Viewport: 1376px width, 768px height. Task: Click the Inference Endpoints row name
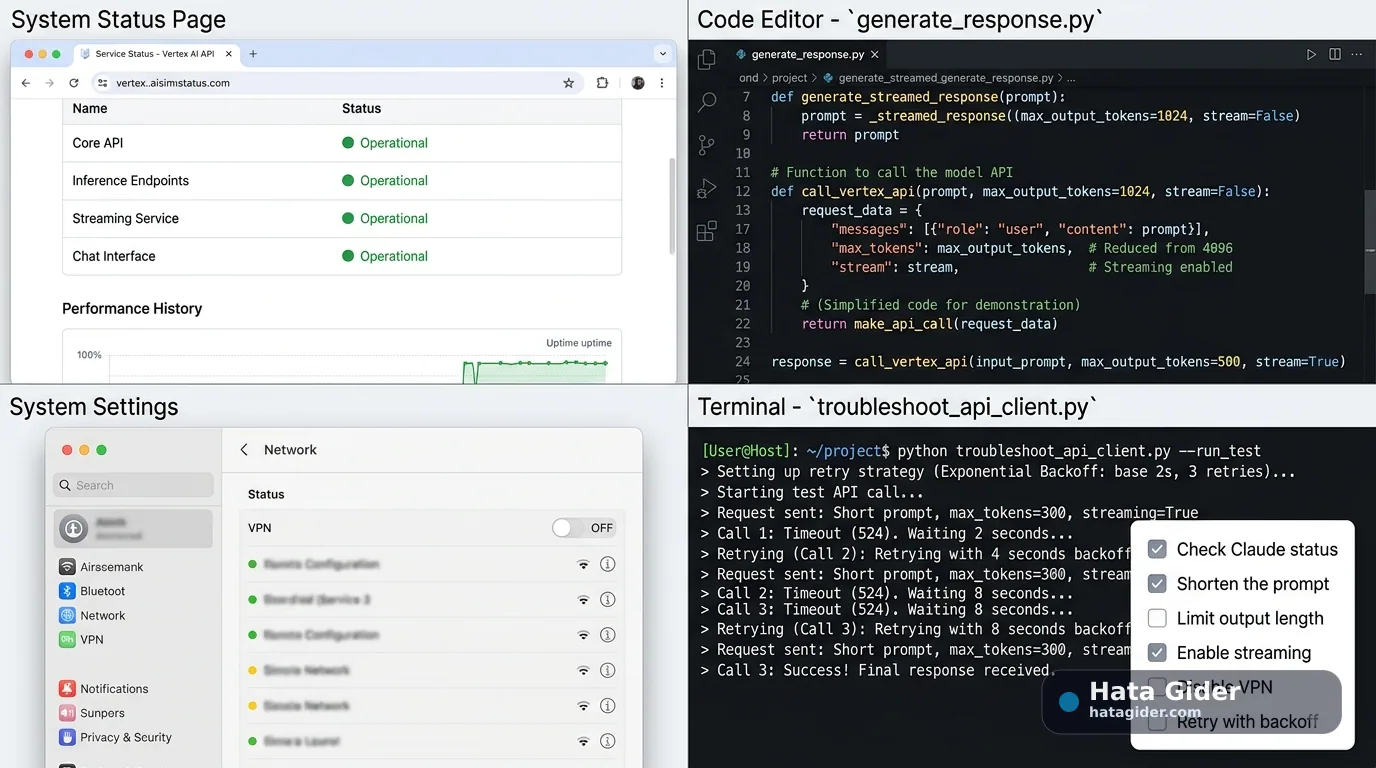tap(130, 181)
